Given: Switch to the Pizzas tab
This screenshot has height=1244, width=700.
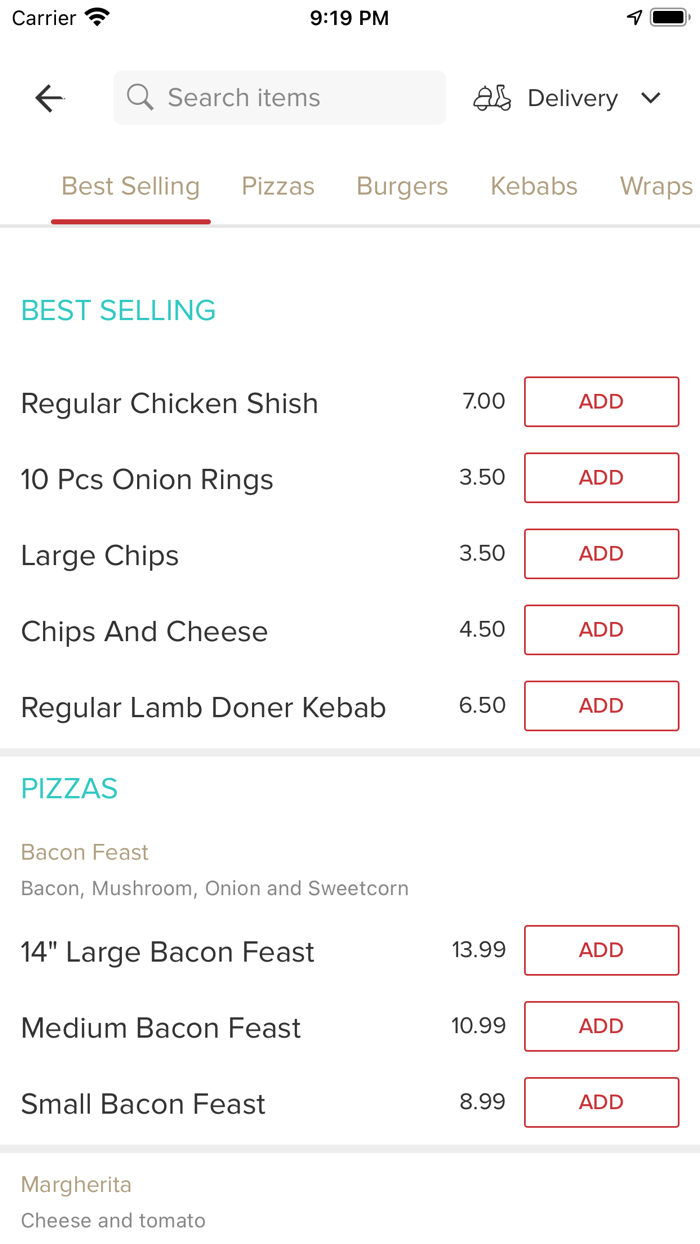Looking at the screenshot, I should coord(278,186).
